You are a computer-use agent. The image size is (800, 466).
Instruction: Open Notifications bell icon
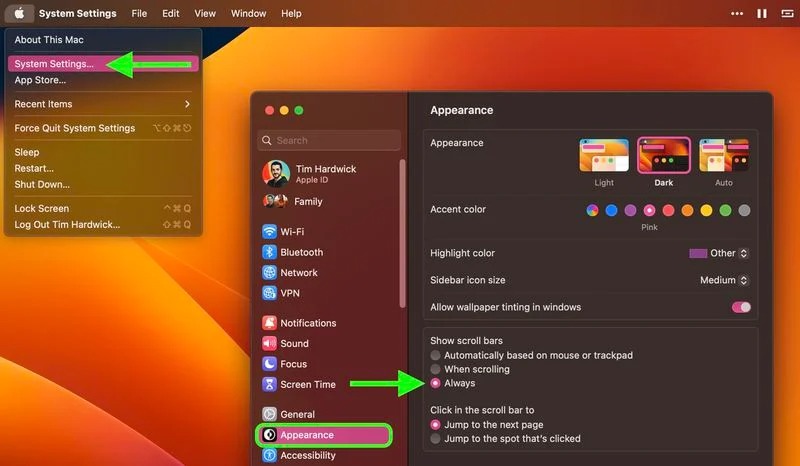pos(269,323)
